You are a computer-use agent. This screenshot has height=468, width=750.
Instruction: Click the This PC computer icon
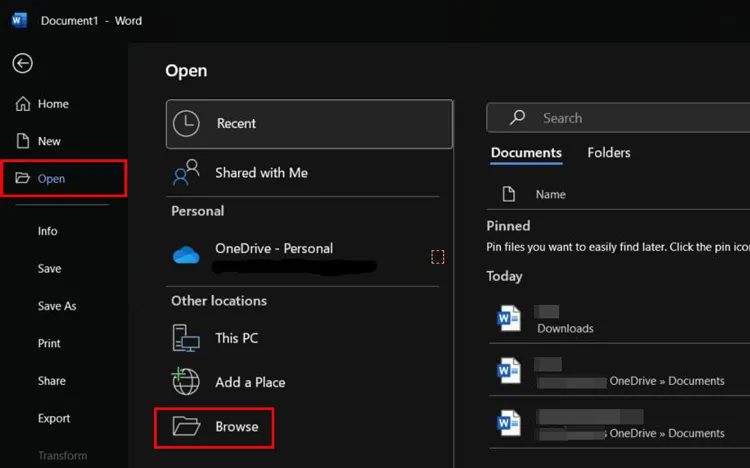pyautogui.click(x=186, y=338)
